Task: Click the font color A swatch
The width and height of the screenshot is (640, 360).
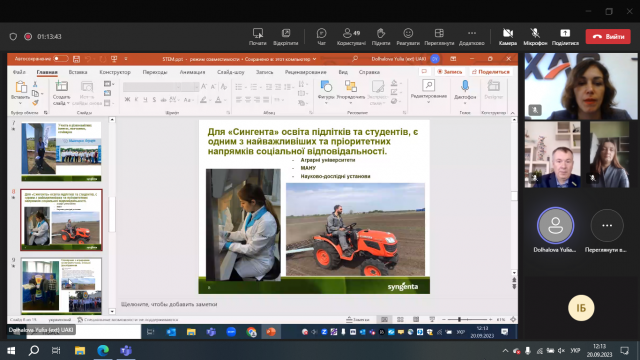Action: tap(218, 100)
